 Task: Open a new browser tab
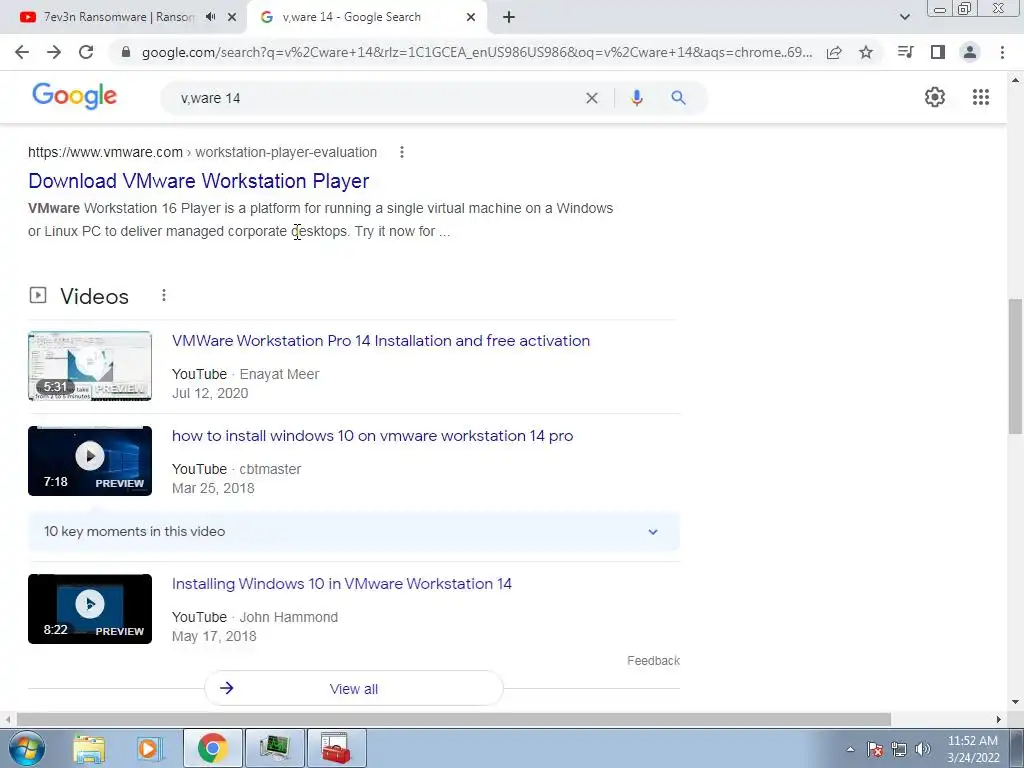(509, 17)
